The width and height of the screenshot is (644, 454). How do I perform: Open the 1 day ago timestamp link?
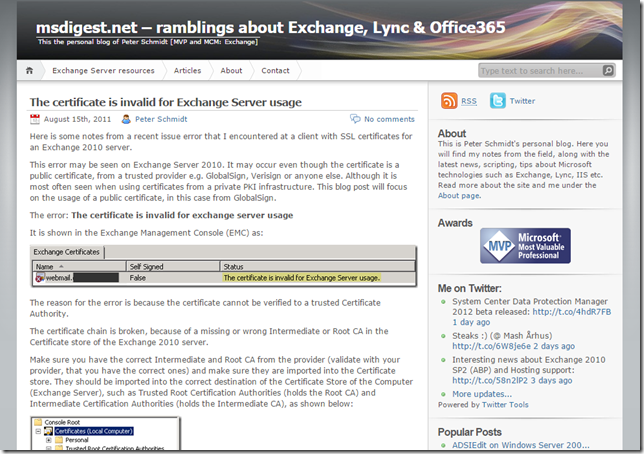(471, 322)
